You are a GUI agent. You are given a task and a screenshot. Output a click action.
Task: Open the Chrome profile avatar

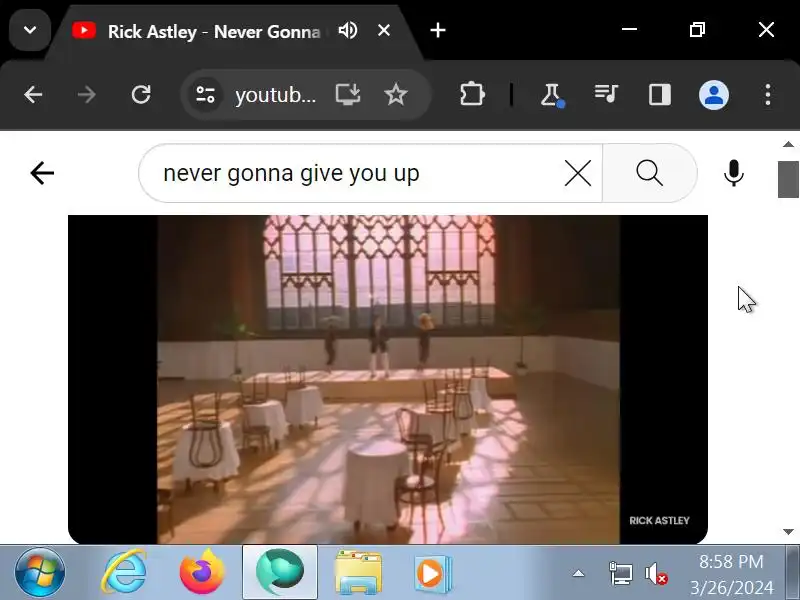714,95
